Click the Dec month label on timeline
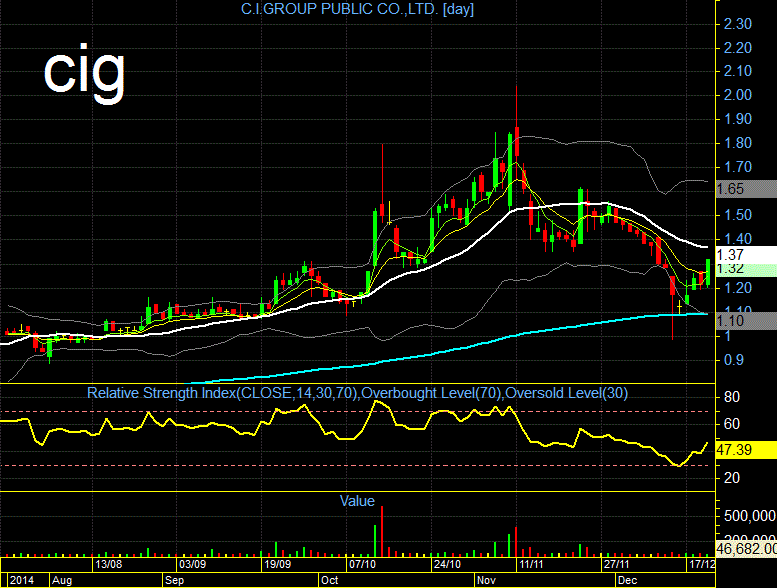777x588 pixels. pyautogui.click(x=627, y=580)
